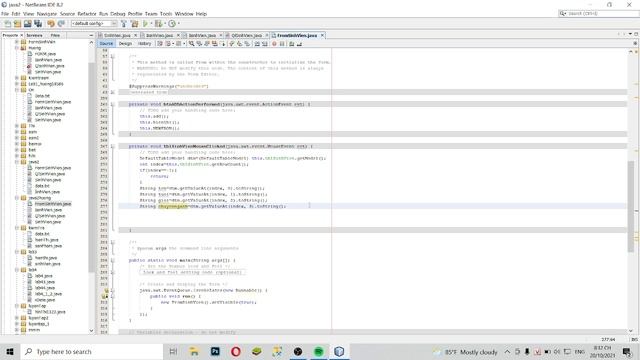Click the New Project toolbar icon
This screenshot has height=360, width=640.
(17, 24)
